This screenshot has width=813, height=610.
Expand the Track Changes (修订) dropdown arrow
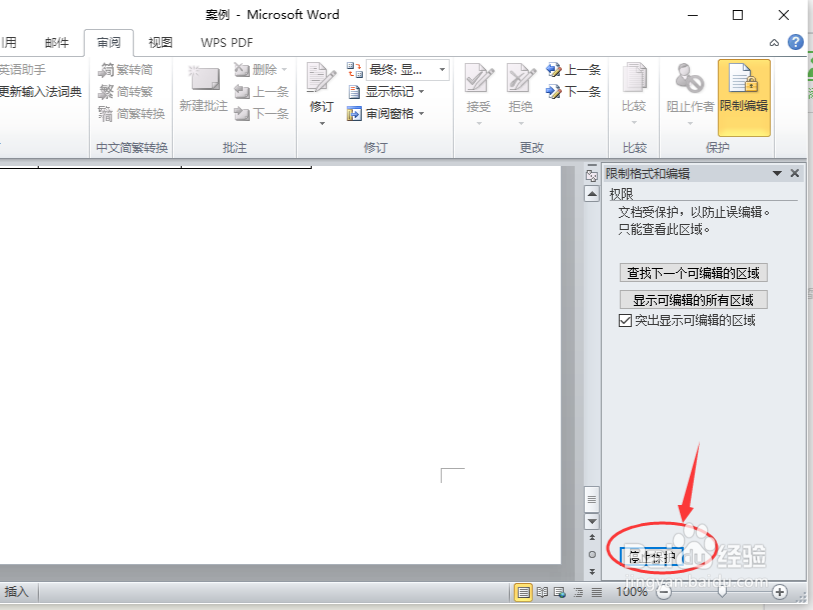point(321,123)
